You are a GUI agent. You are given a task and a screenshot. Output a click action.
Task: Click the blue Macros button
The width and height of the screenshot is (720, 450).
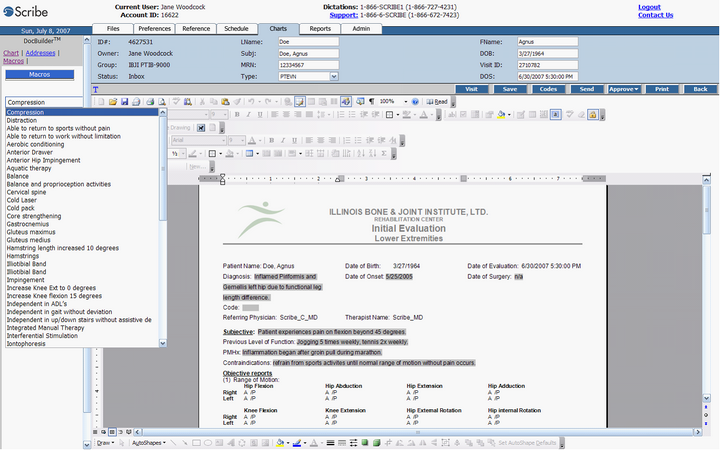click(x=39, y=74)
